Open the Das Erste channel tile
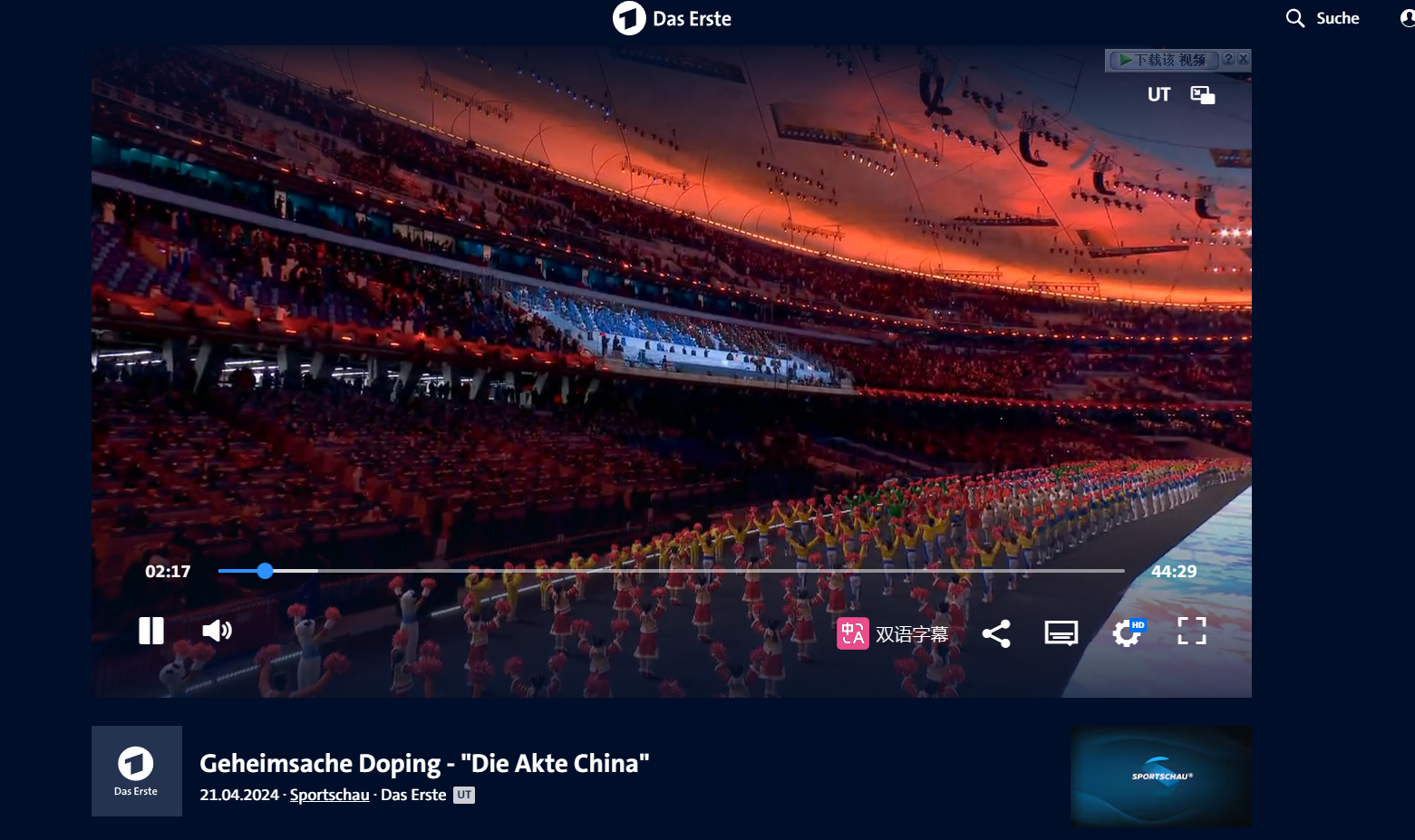Screen dimensions: 1415x840 [x=137, y=771]
